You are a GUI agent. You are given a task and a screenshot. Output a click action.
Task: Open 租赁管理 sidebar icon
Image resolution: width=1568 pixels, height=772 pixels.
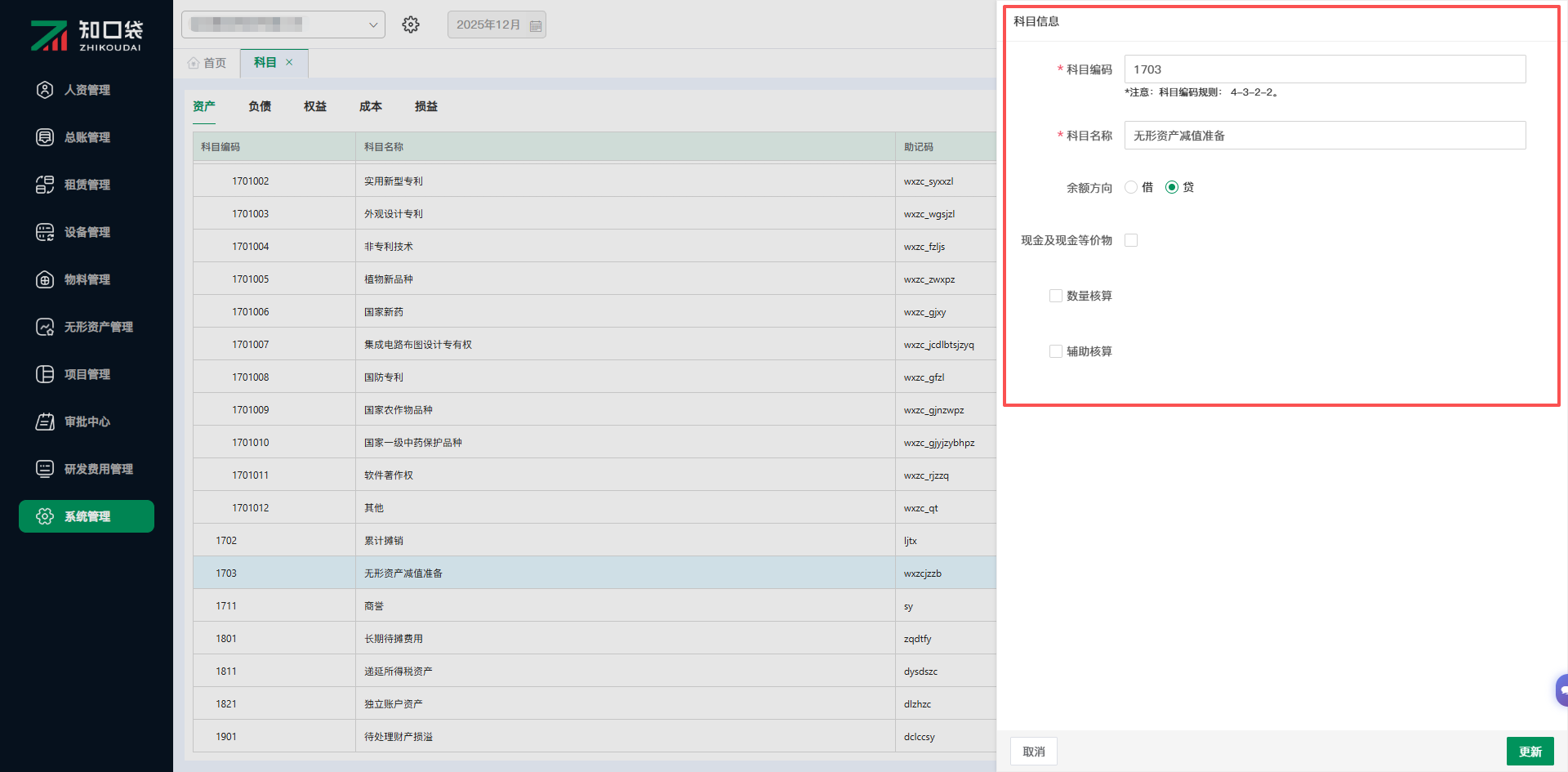[x=45, y=185]
